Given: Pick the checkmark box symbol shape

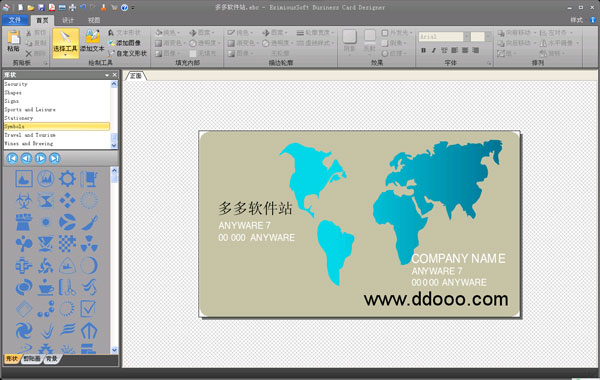Looking at the screenshot, I should click(x=89, y=308).
